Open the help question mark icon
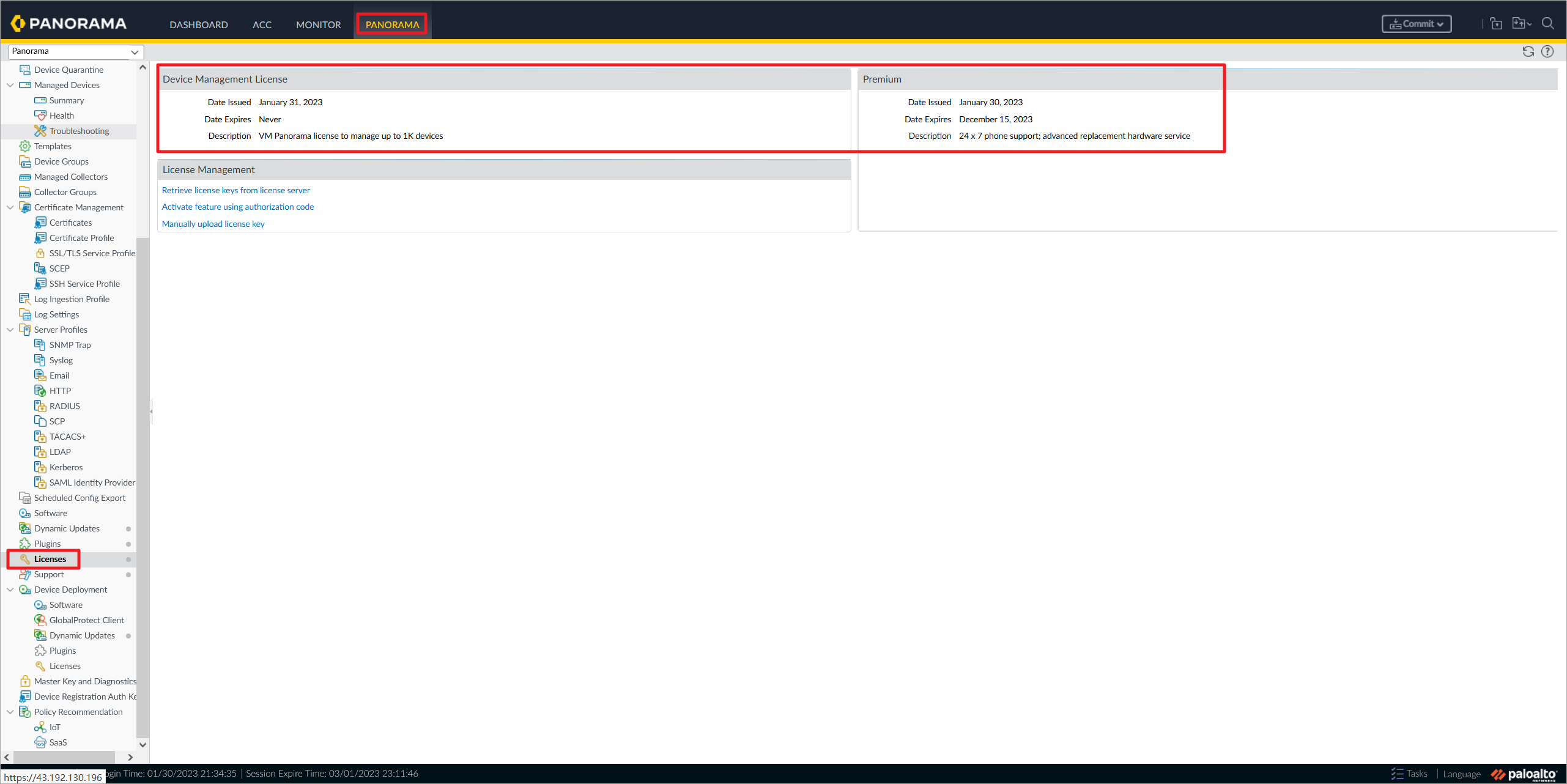 click(1547, 51)
